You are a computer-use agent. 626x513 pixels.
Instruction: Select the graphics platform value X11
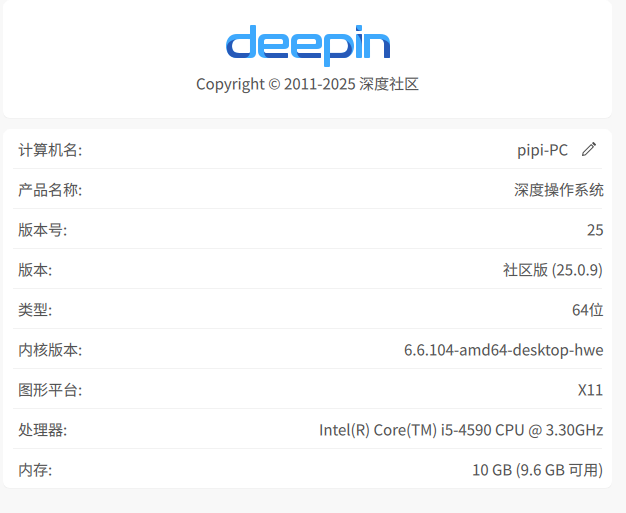[590, 390]
